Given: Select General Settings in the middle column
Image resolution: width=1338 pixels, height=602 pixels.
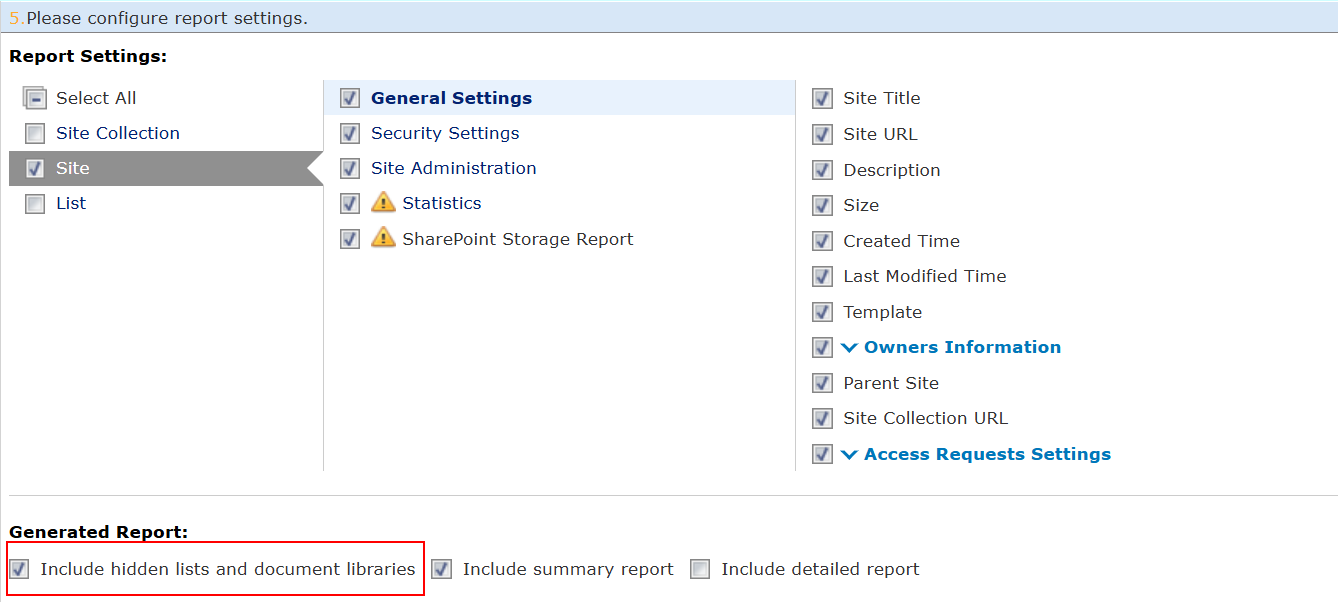Looking at the screenshot, I should pos(452,97).
